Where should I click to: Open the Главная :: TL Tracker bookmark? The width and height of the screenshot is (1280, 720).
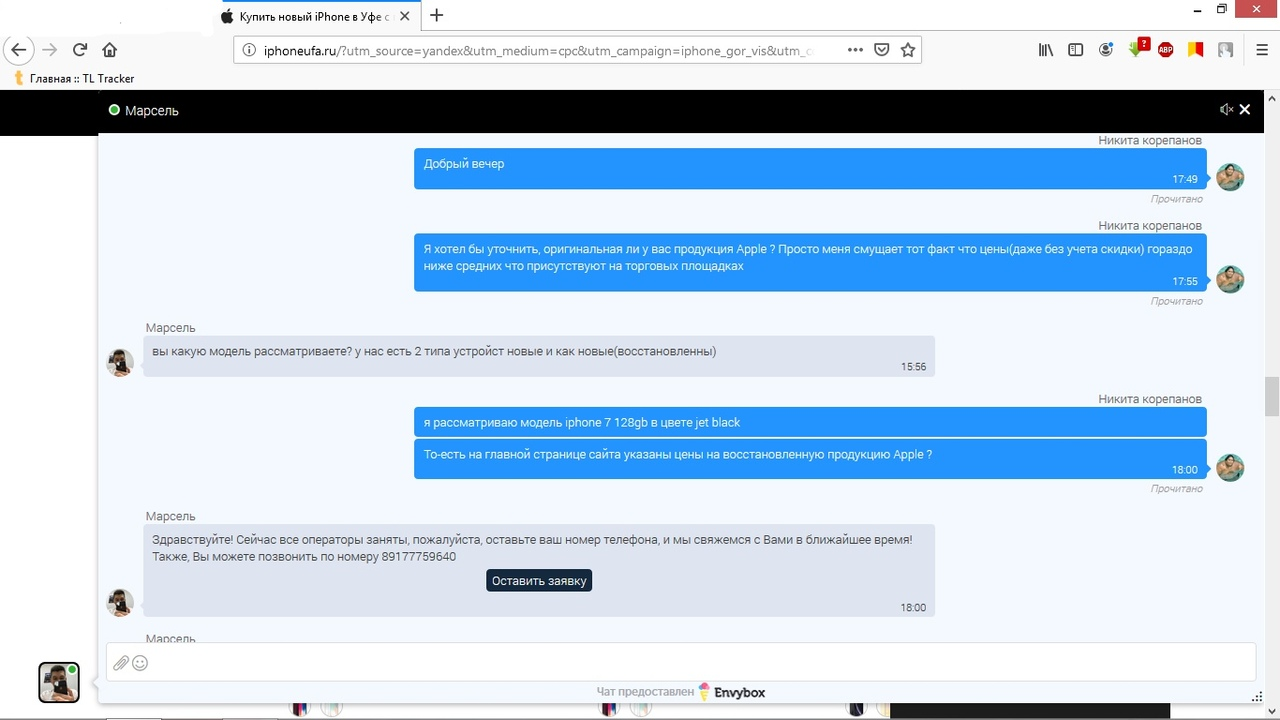click(74, 78)
